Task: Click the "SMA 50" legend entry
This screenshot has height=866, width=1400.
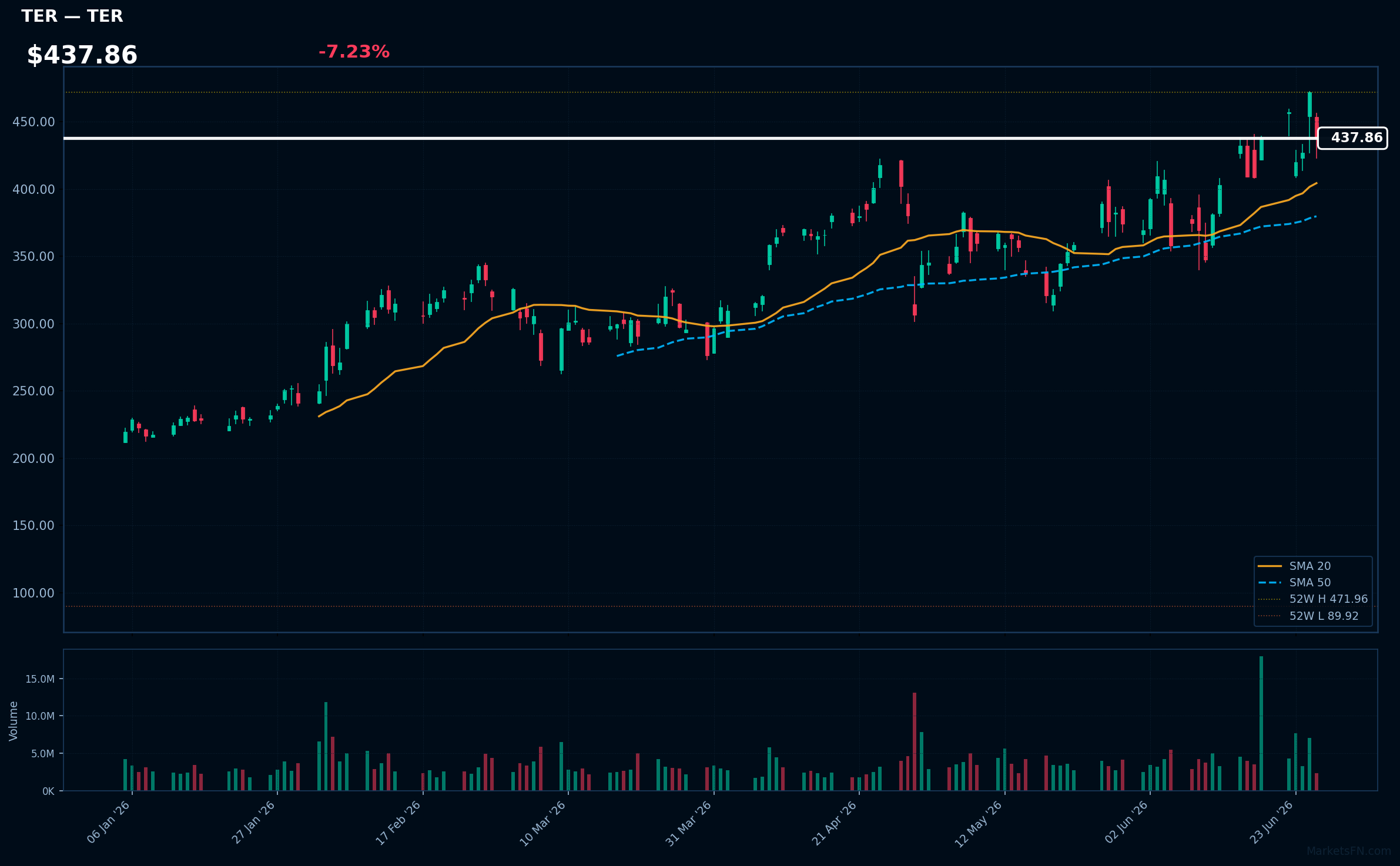Action: click(1295, 582)
